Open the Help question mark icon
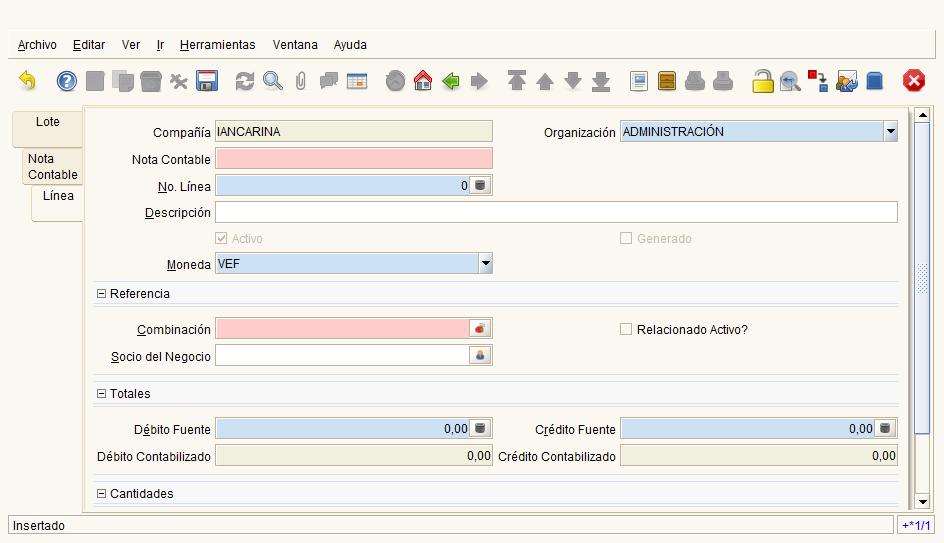This screenshot has height=543, width=944. tap(67, 81)
